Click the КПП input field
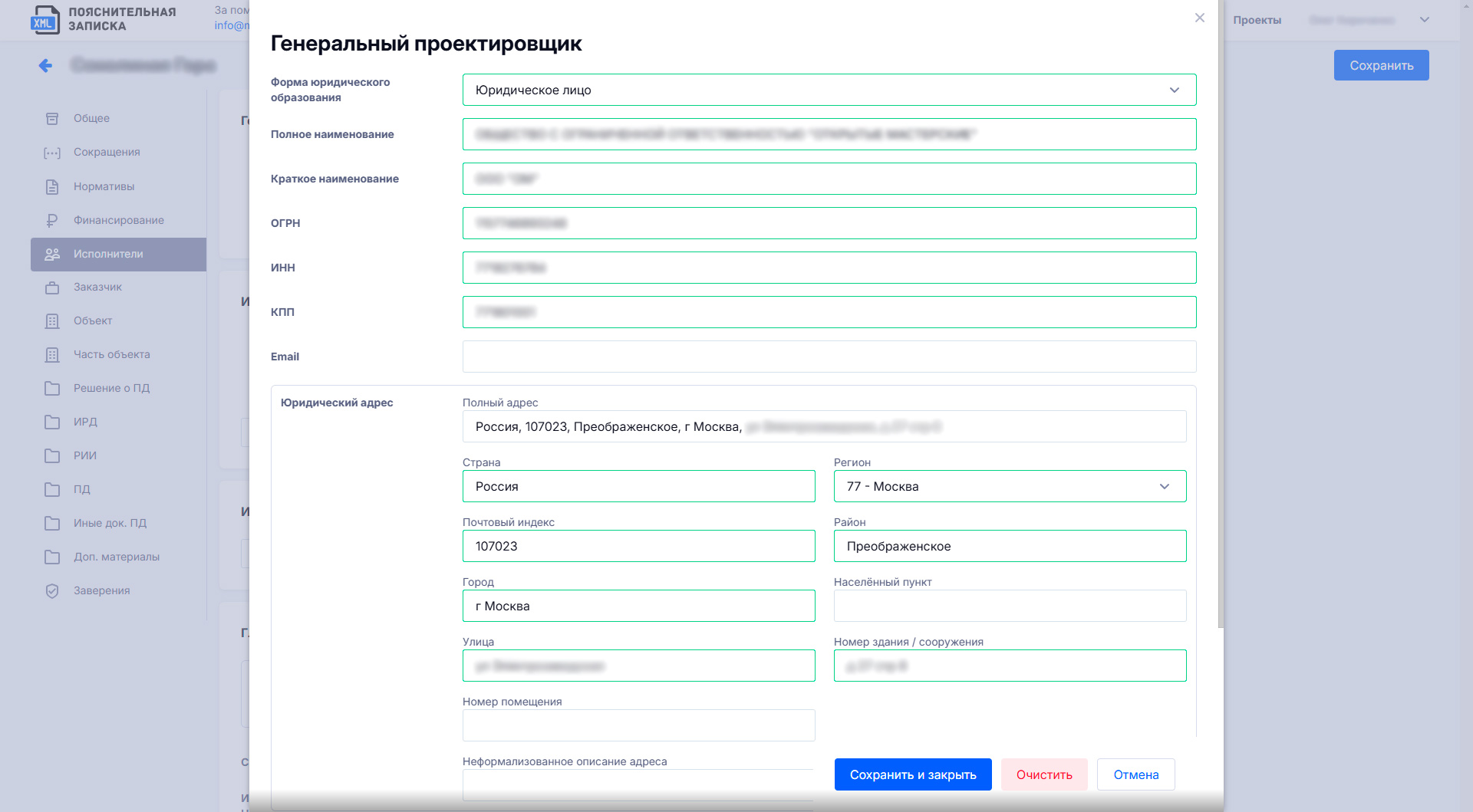The image size is (1473, 812). tap(829, 312)
